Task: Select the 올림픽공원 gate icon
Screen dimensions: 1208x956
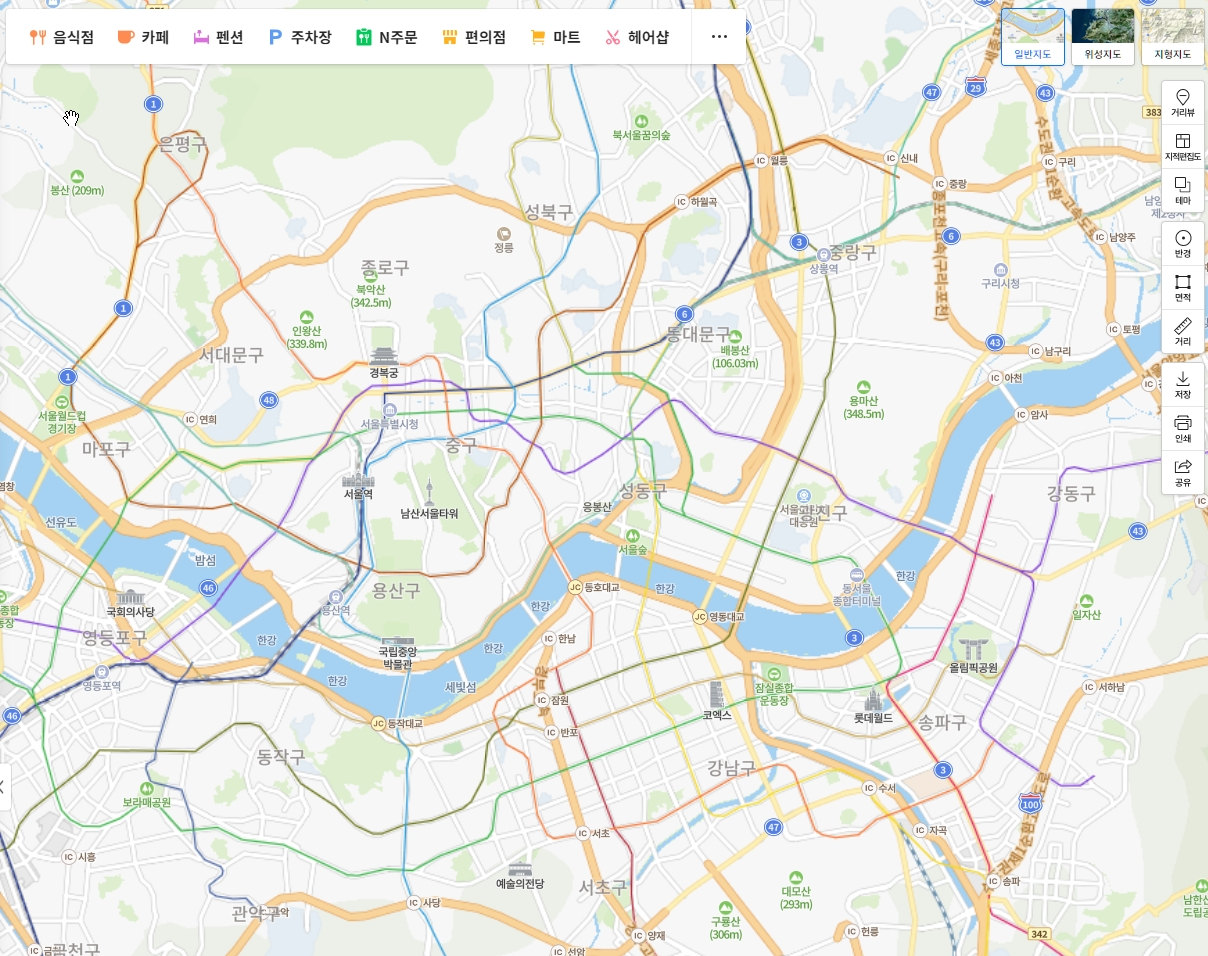Action: [973, 647]
